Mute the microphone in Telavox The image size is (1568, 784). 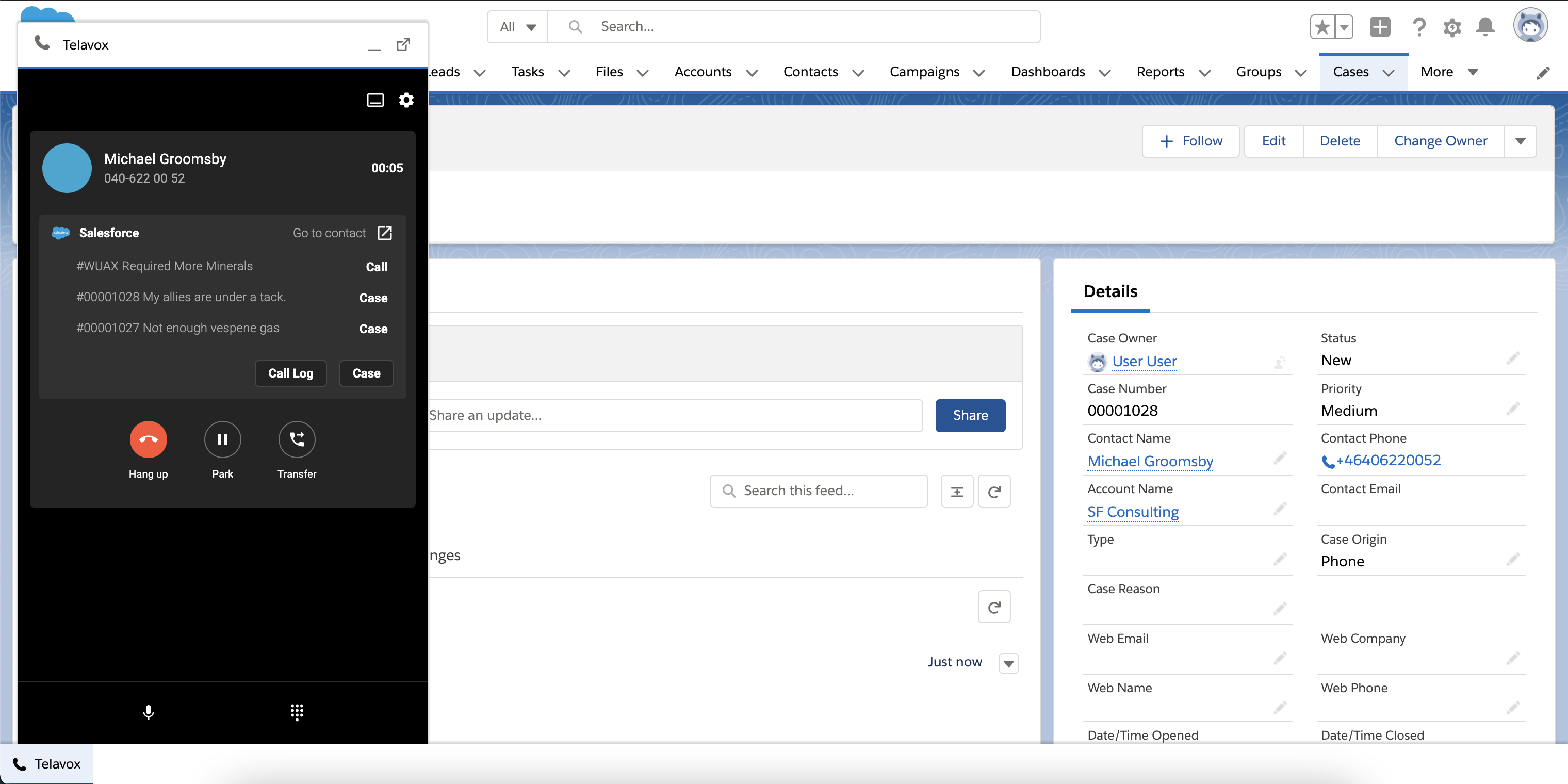click(x=148, y=712)
